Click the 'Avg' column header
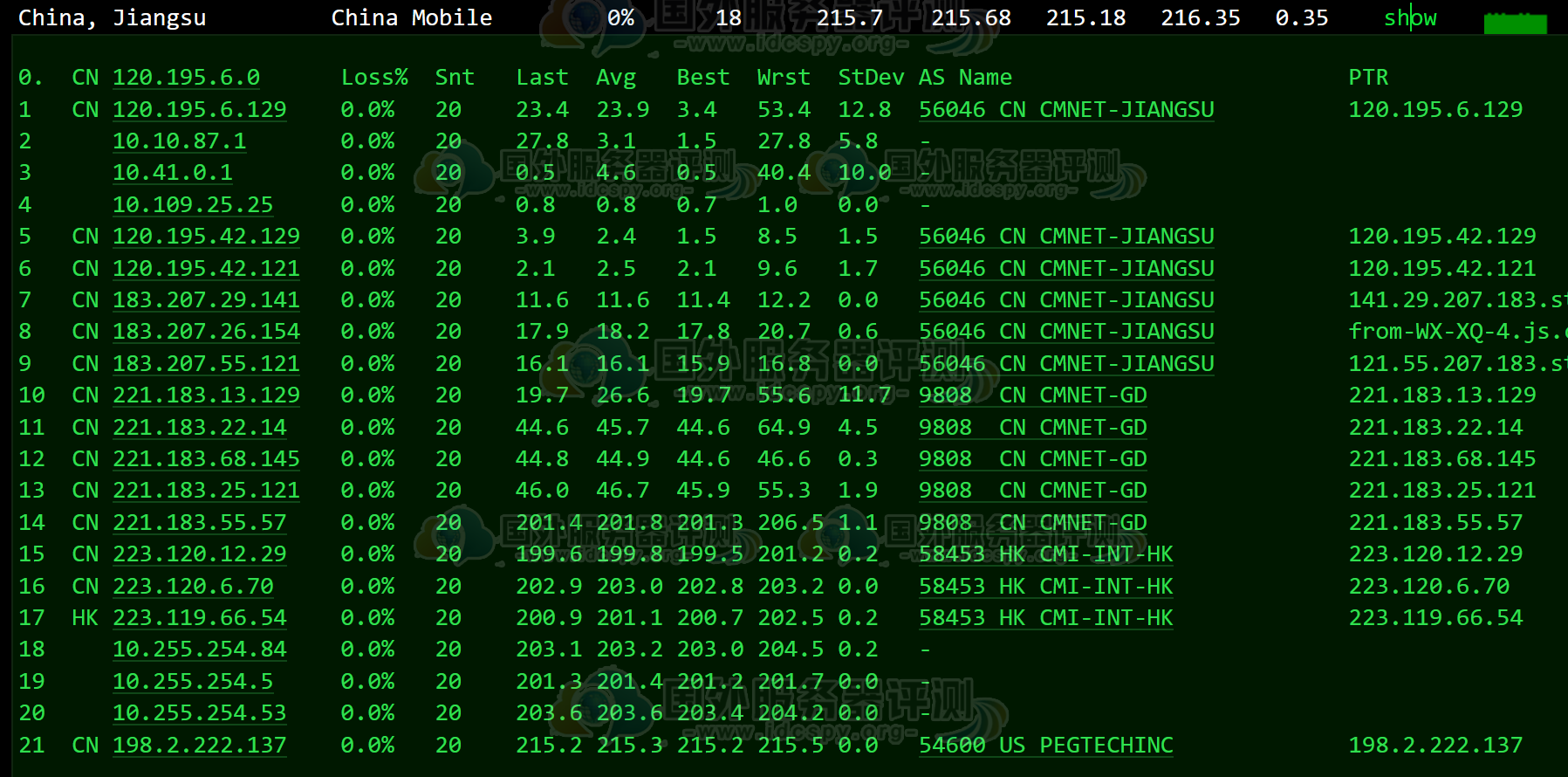This screenshot has width=1568, height=777. click(x=616, y=78)
